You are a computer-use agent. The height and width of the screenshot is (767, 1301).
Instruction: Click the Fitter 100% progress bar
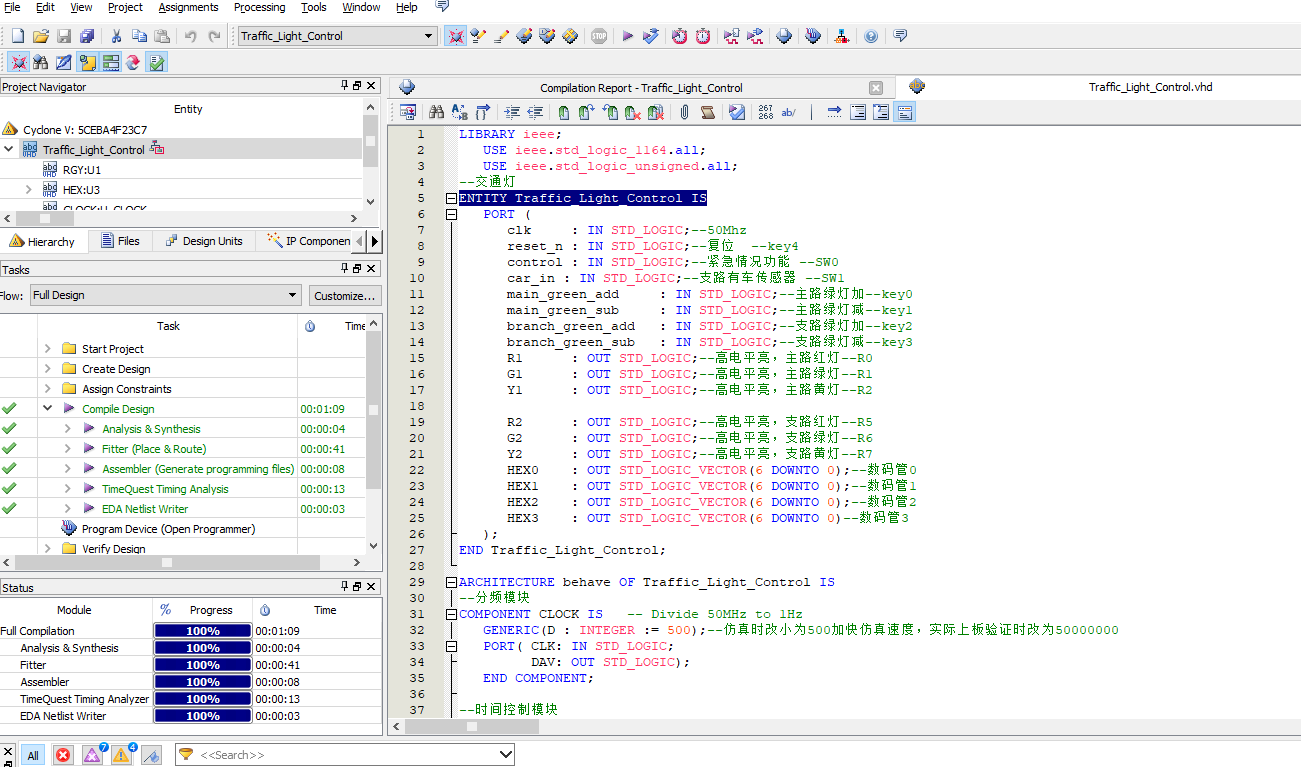202,665
